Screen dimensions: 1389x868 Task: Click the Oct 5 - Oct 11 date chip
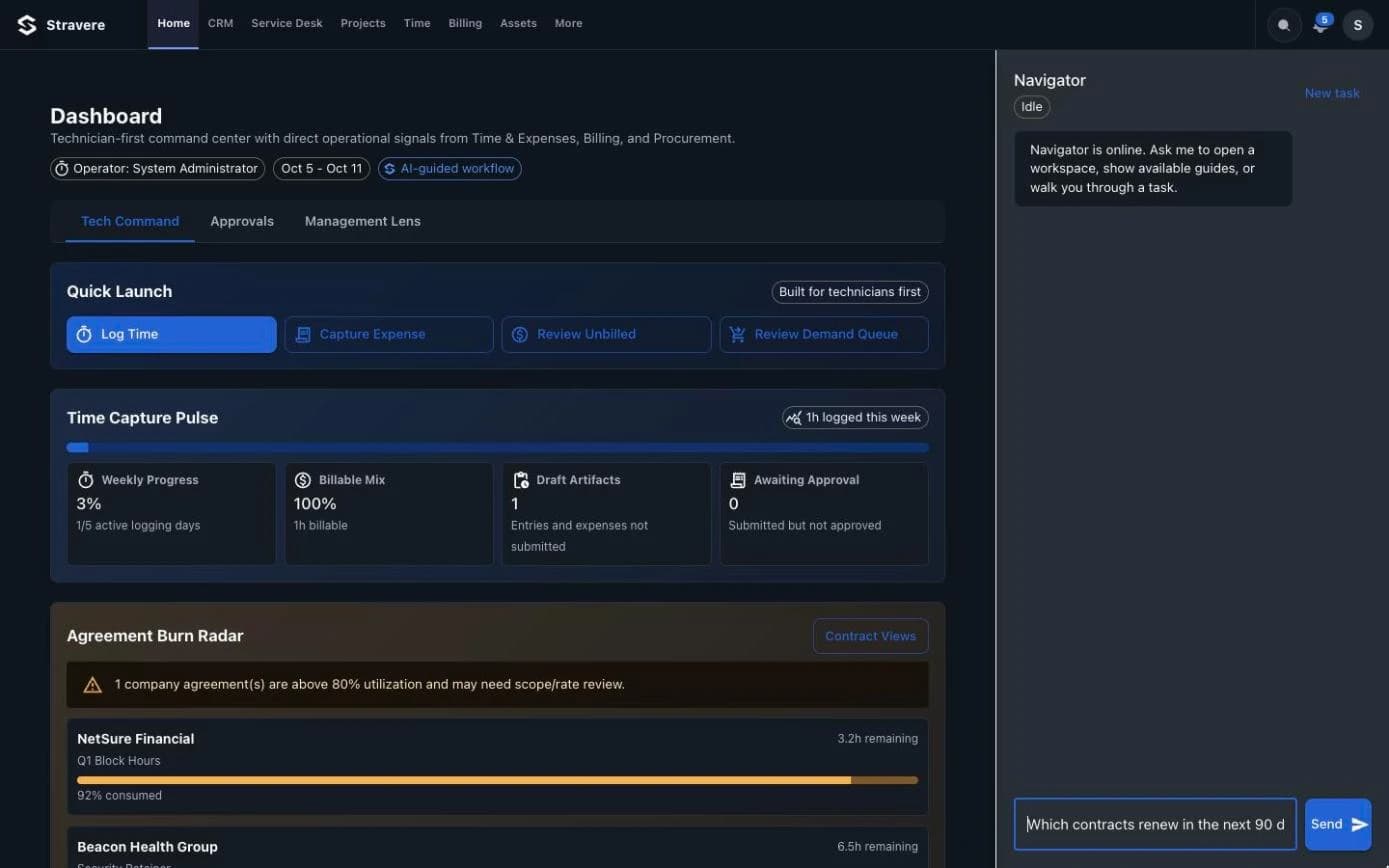click(x=322, y=169)
